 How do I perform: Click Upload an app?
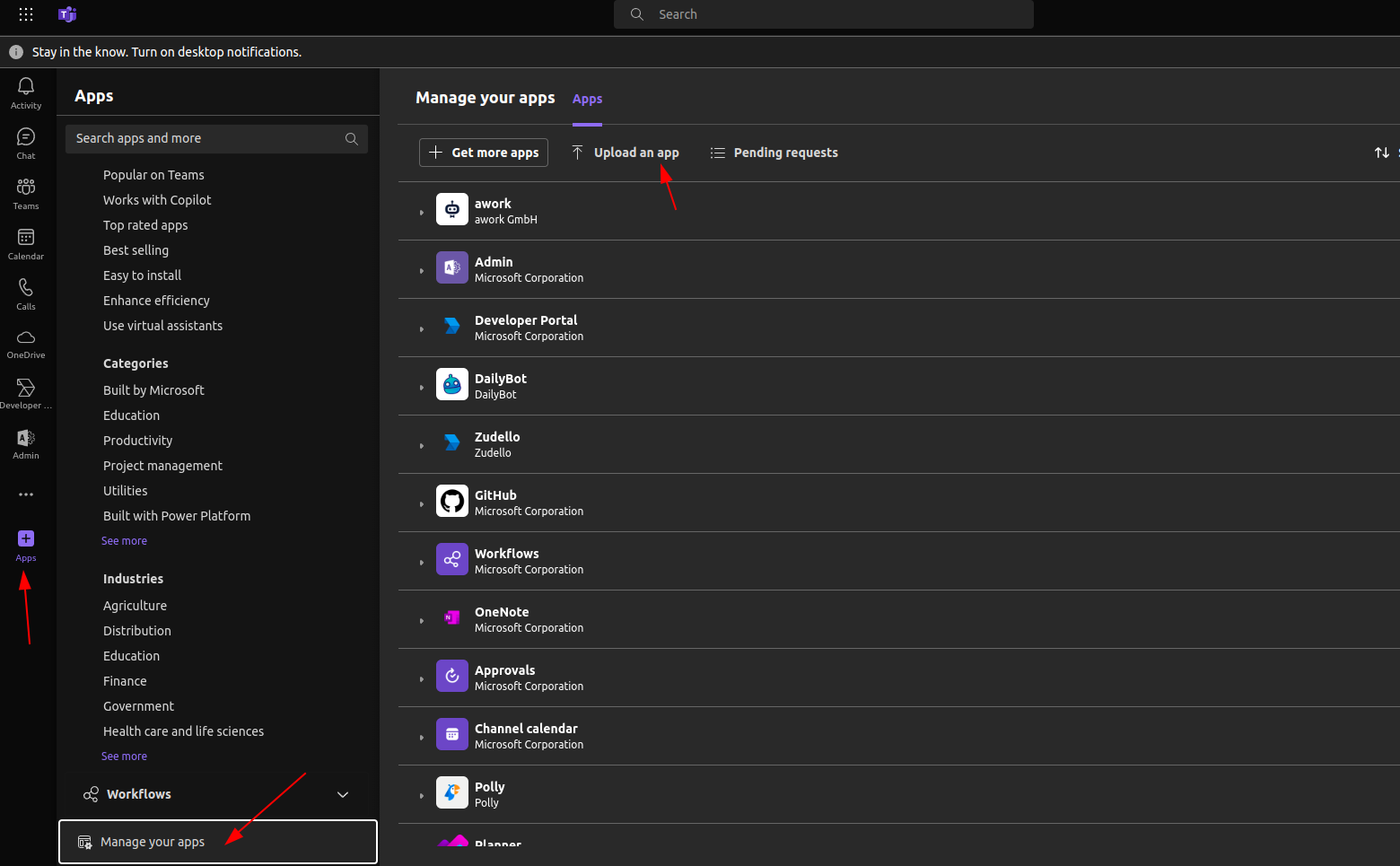tap(626, 153)
